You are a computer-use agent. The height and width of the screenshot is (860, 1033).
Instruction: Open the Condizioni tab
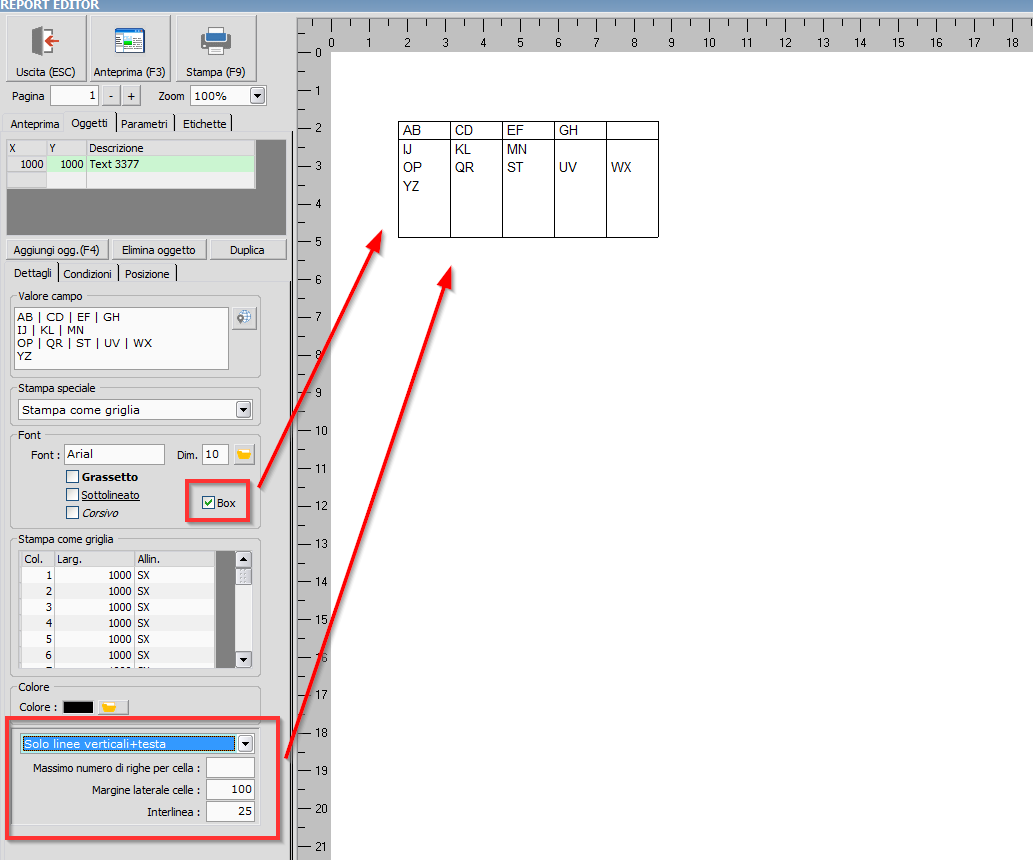pyautogui.click(x=88, y=274)
